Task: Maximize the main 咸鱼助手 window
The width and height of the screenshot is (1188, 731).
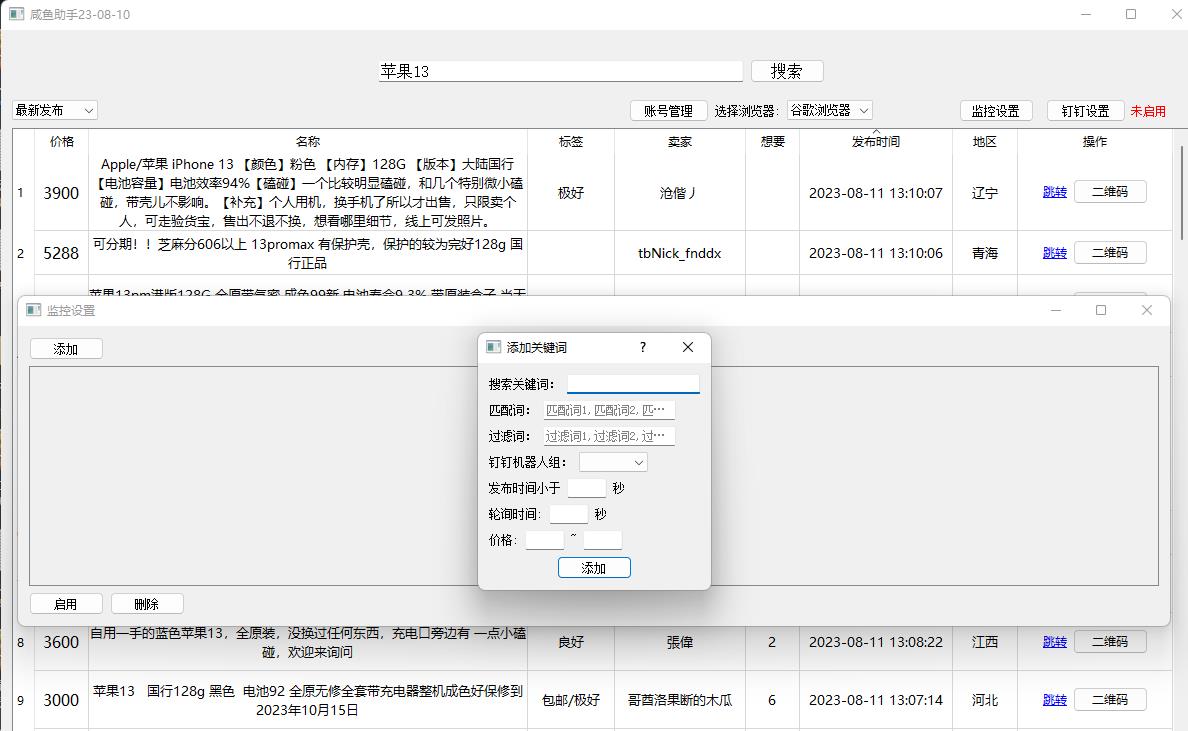Action: tap(1131, 14)
